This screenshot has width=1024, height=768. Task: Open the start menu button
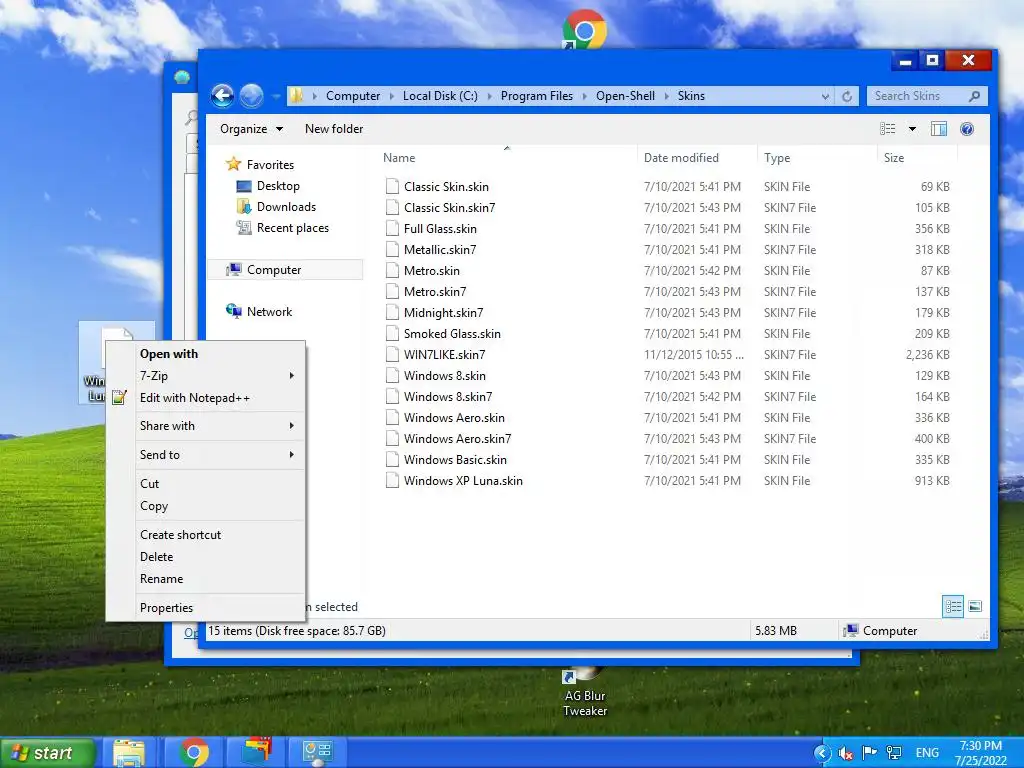pos(47,753)
